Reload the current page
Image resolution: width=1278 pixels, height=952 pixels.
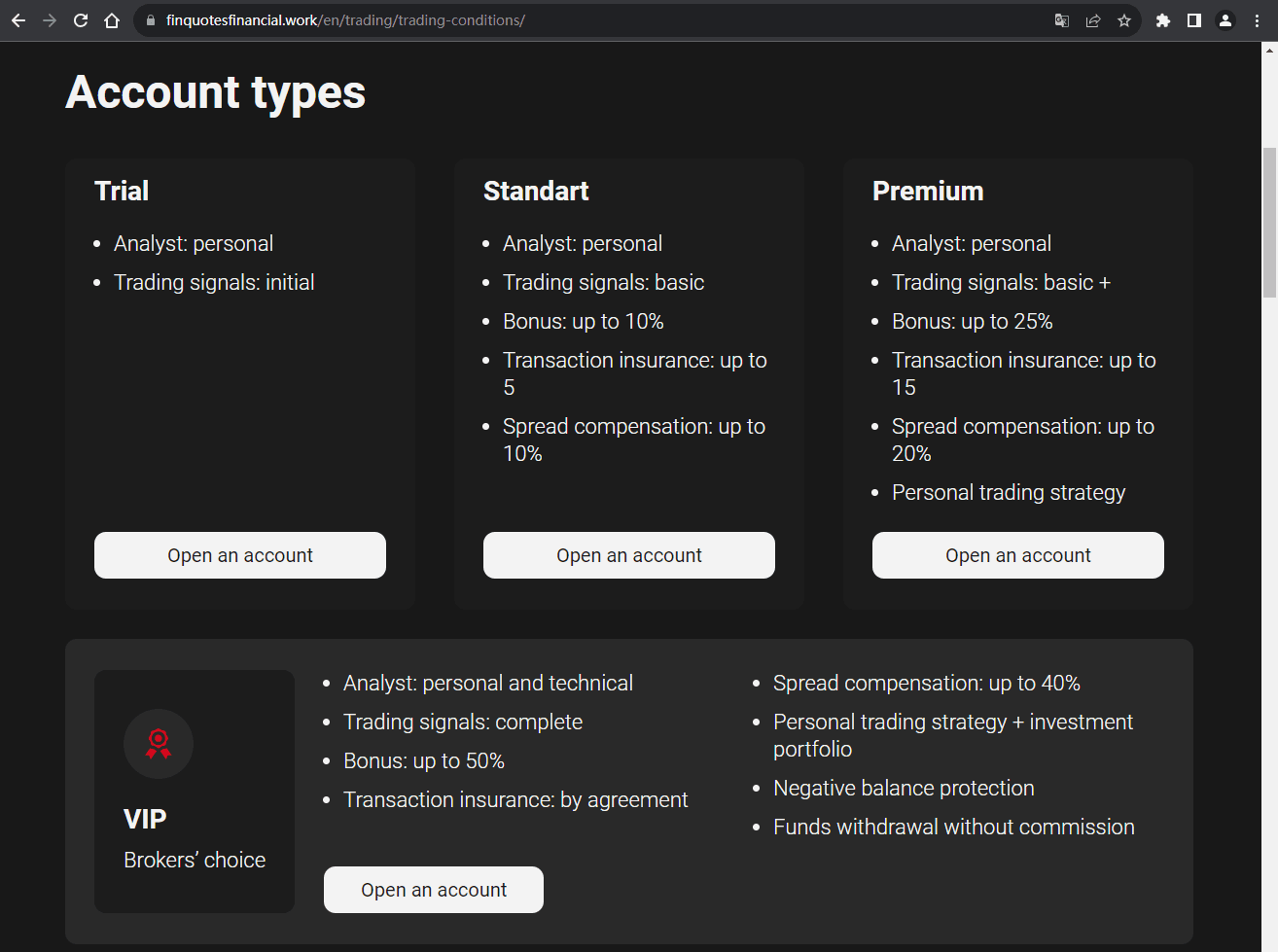(x=81, y=20)
